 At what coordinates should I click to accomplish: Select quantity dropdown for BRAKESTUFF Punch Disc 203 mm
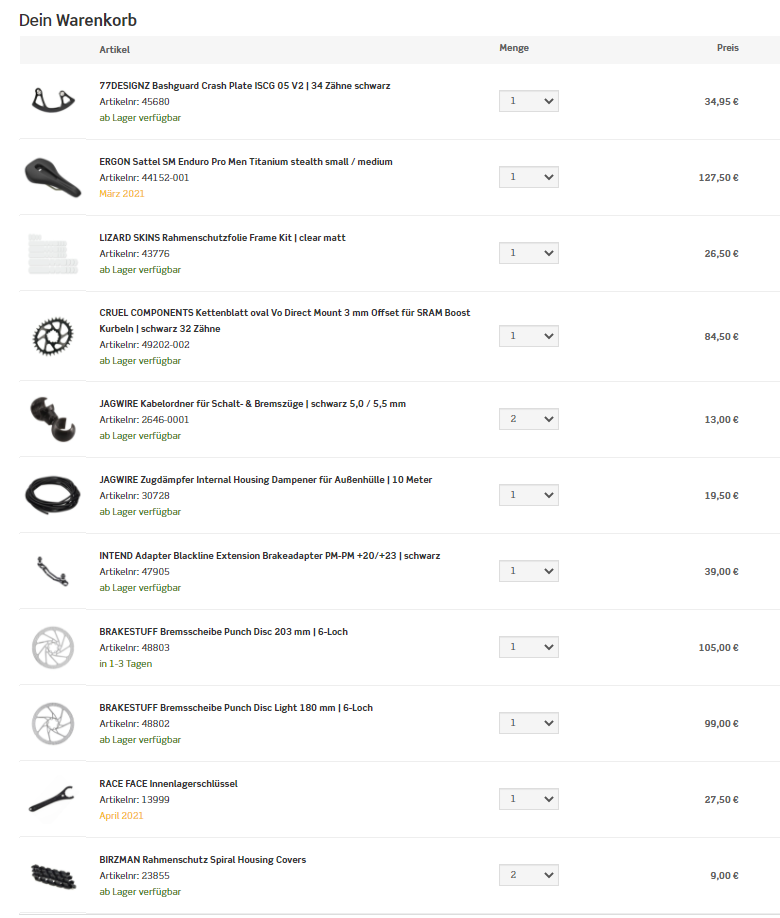[x=529, y=648]
